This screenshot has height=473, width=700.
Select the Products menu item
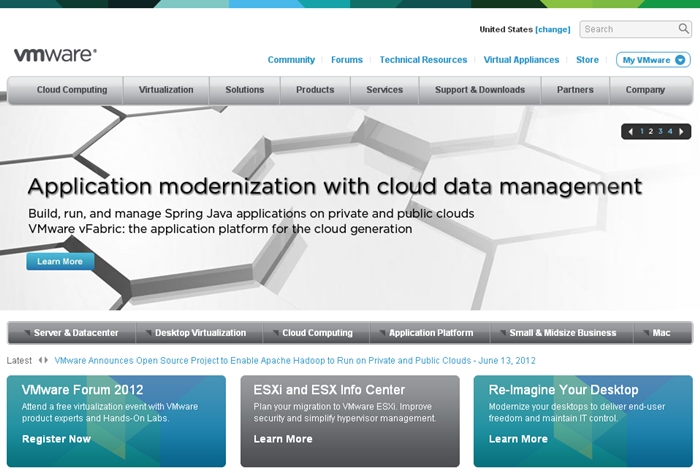click(x=315, y=90)
